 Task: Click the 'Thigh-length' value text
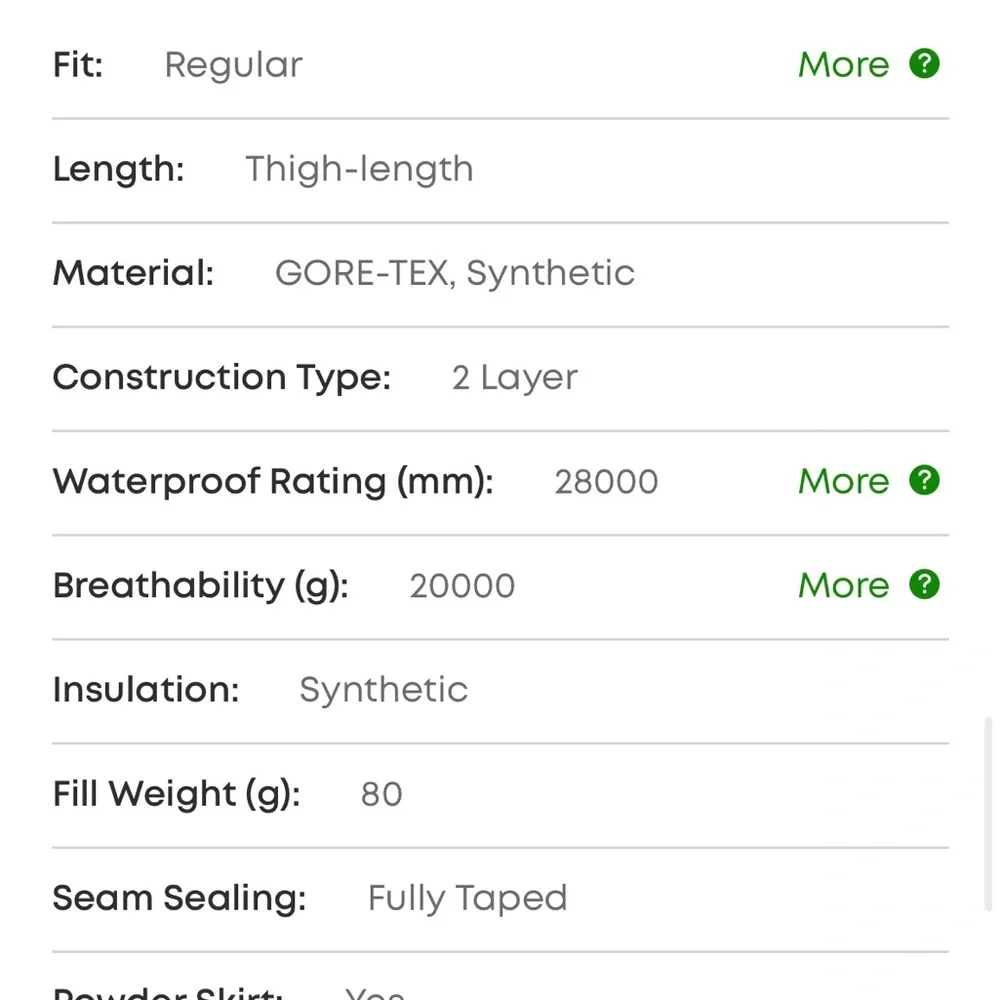click(x=359, y=169)
